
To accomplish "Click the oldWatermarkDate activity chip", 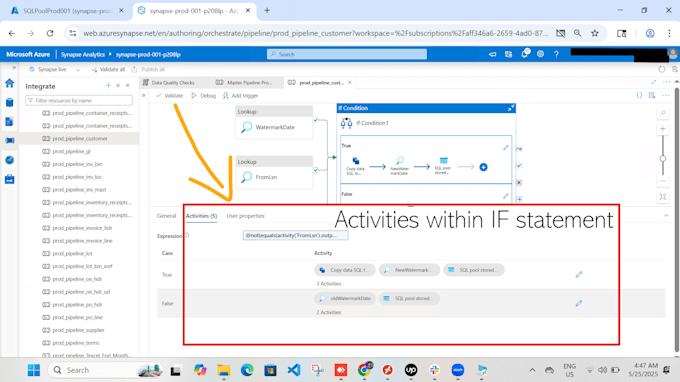I will coord(345,298).
